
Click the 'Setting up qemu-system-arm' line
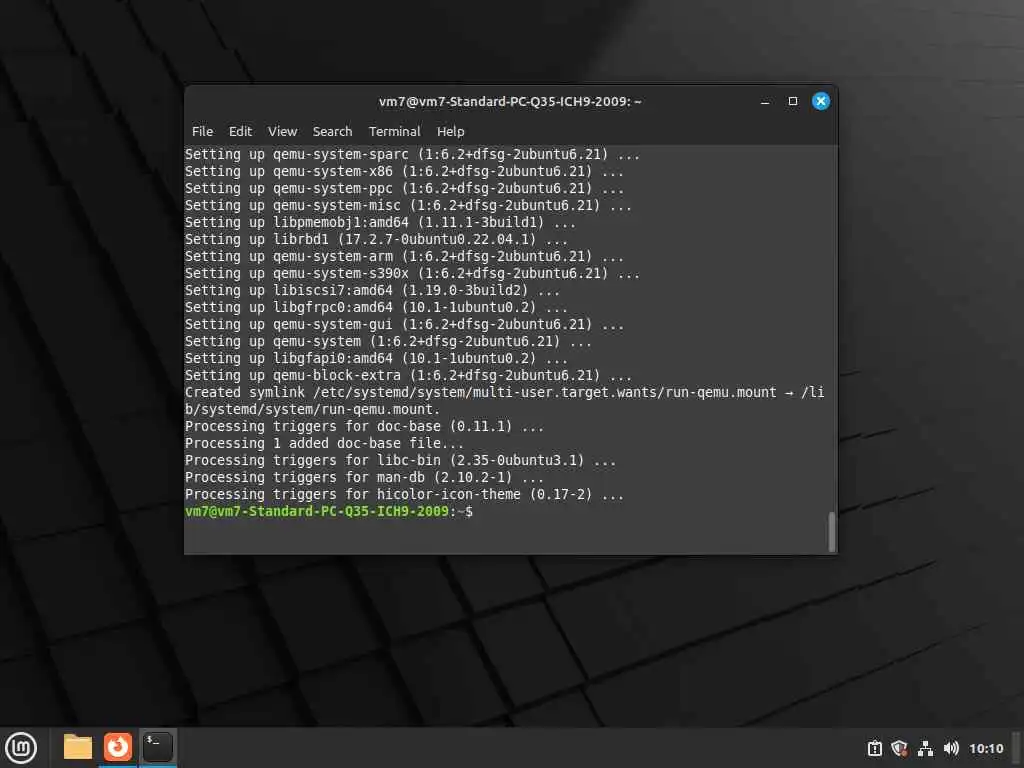pos(404,257)
